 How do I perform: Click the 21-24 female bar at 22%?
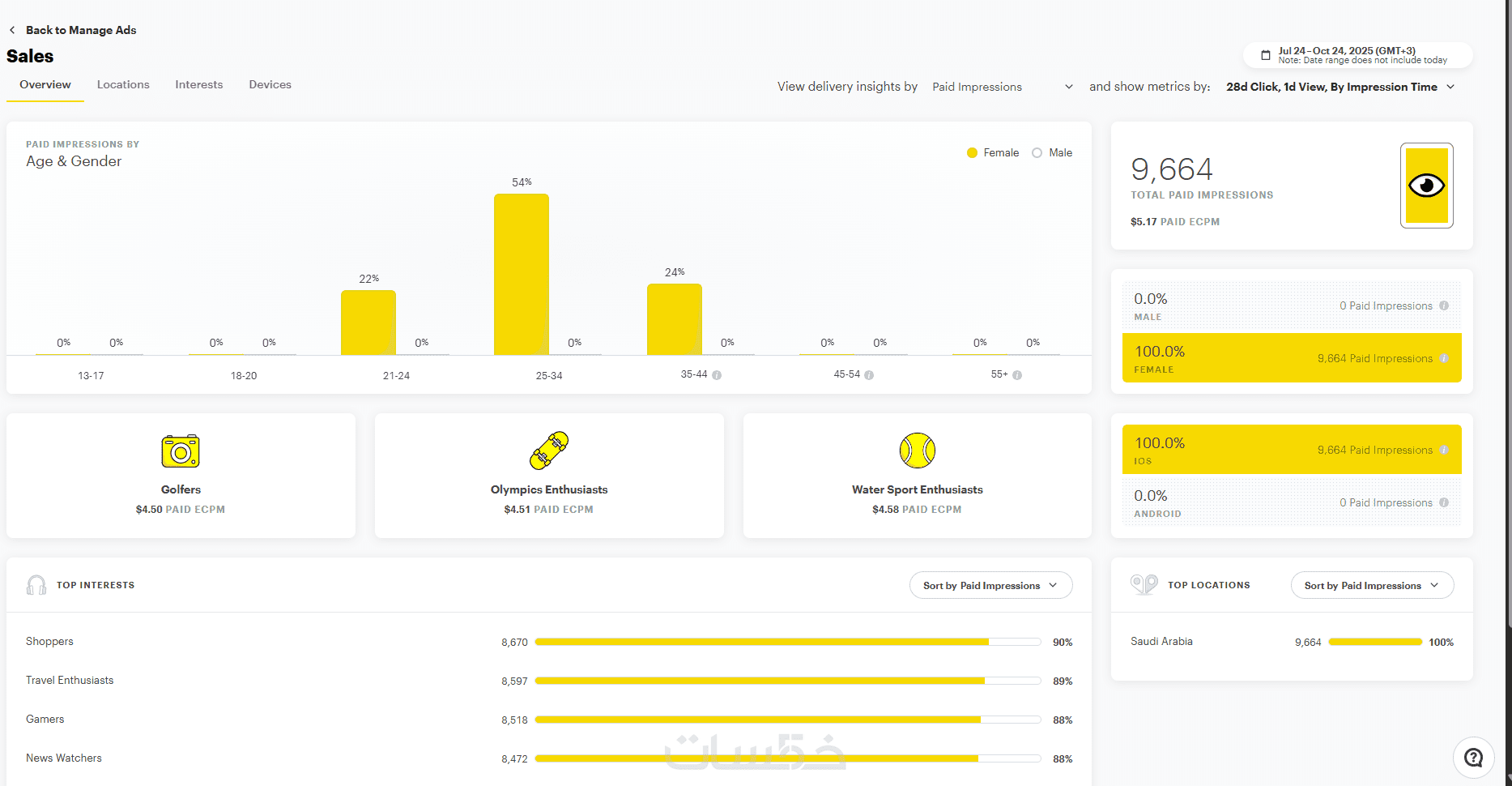point(368,322)
